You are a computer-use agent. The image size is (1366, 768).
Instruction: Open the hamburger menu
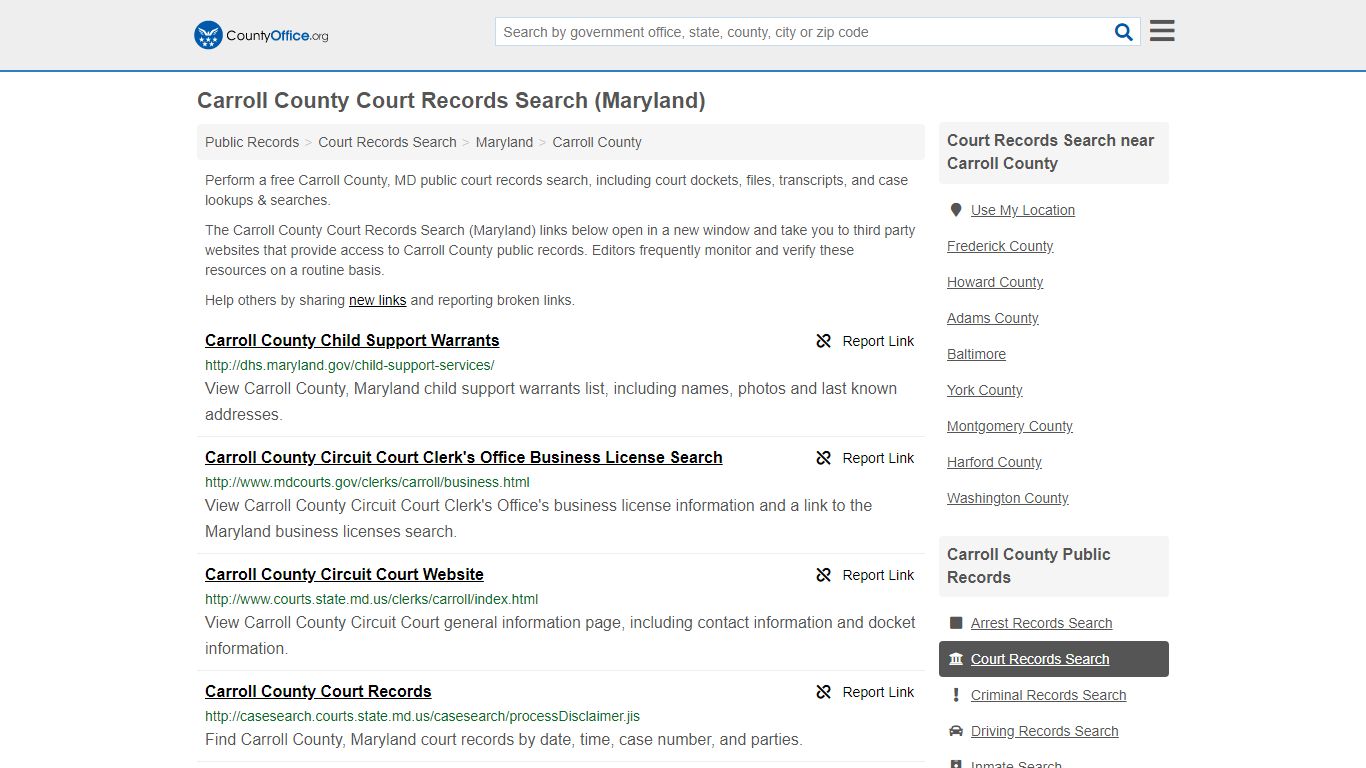pyautogui.click(x=1162, y=31)
